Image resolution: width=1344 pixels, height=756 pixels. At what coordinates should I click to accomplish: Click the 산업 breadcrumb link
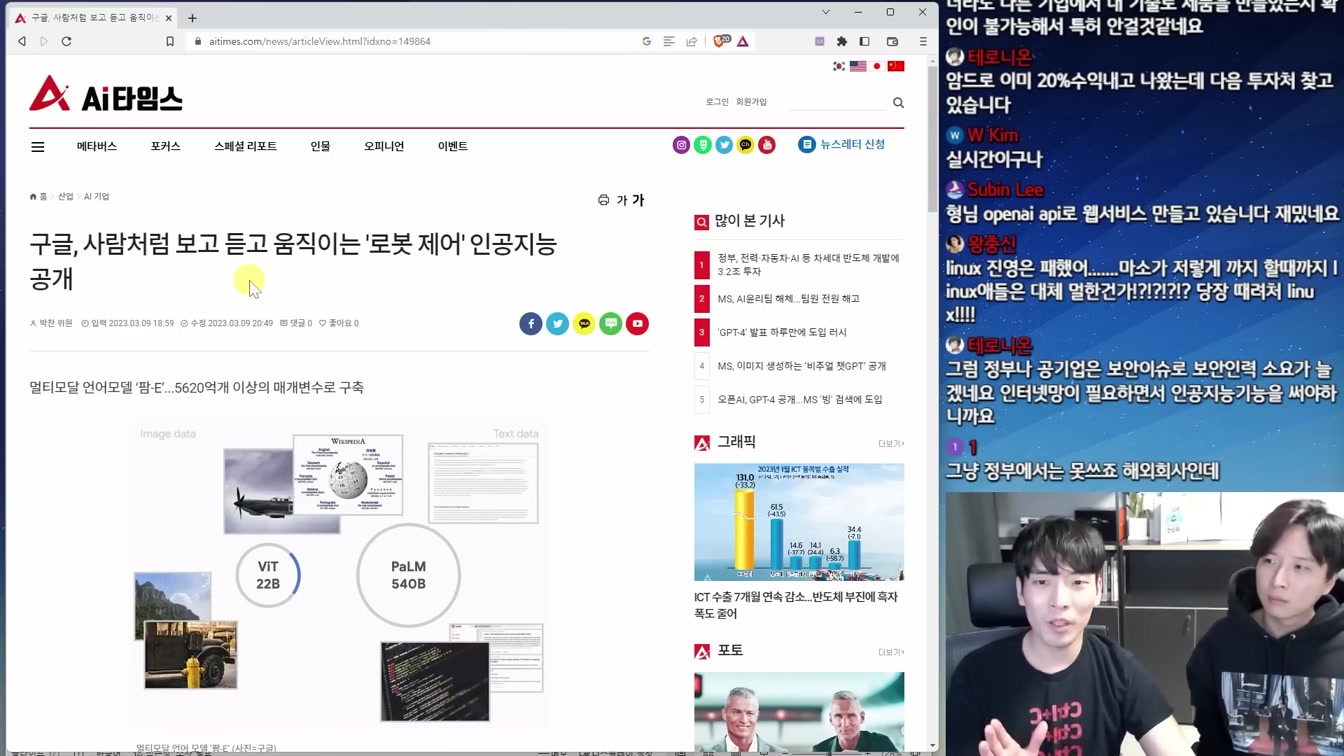coord(65,197)
